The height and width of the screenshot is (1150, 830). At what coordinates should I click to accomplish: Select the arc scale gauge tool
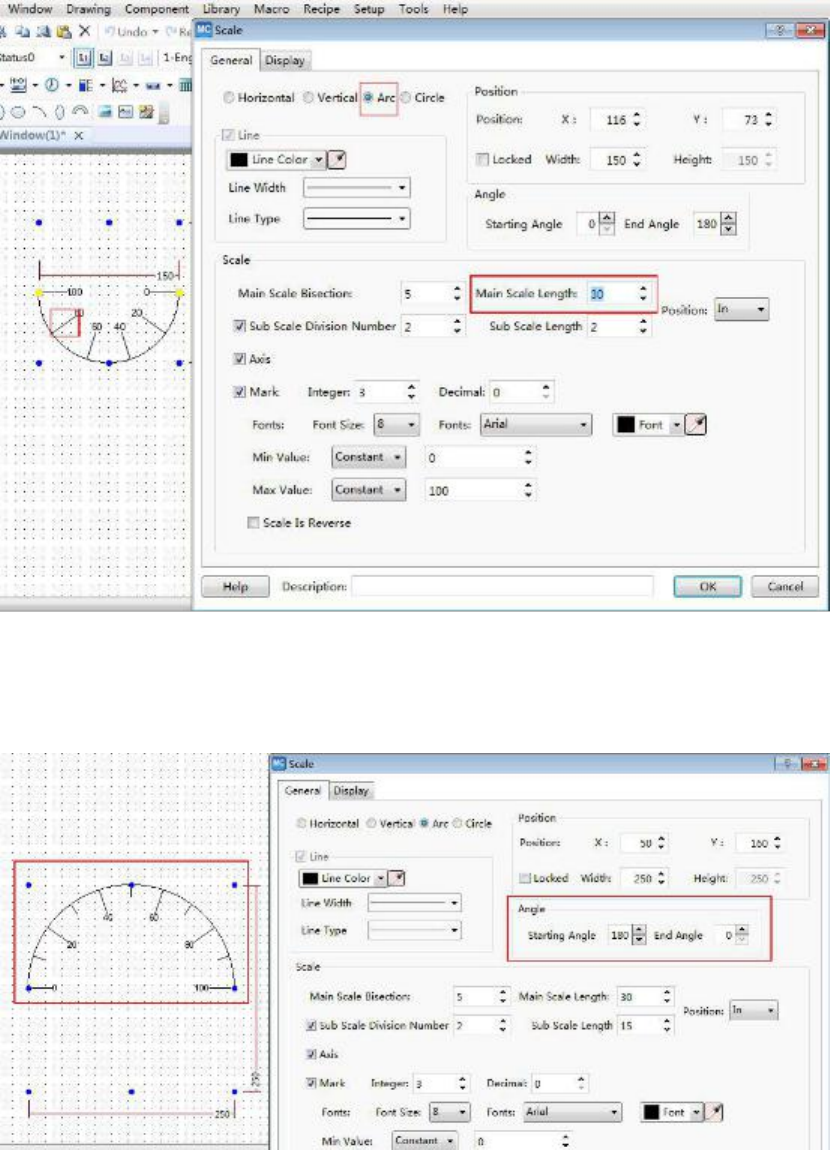click(x=80, y=110)
